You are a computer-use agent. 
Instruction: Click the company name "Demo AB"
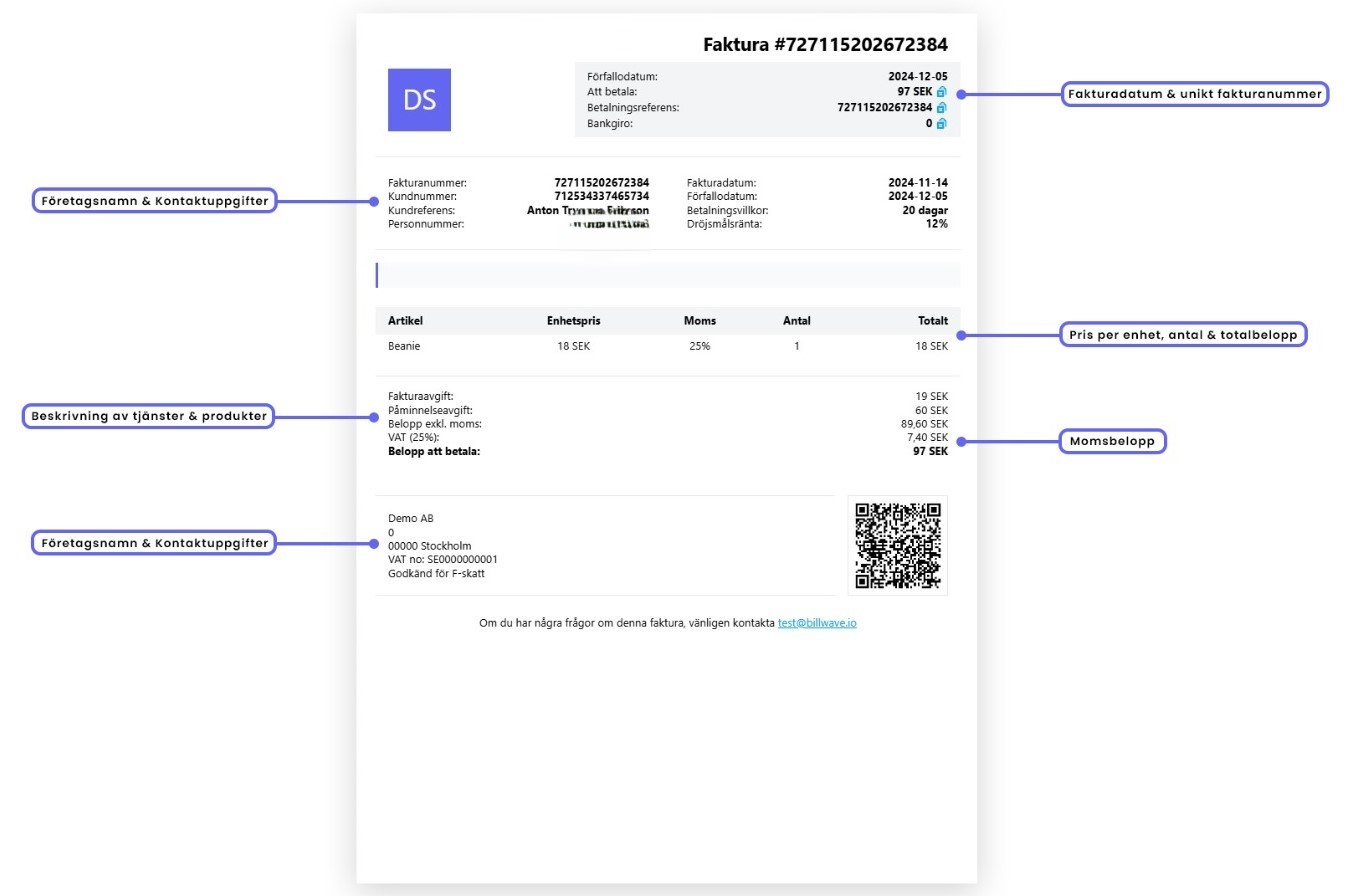click(x=411, y=518)
